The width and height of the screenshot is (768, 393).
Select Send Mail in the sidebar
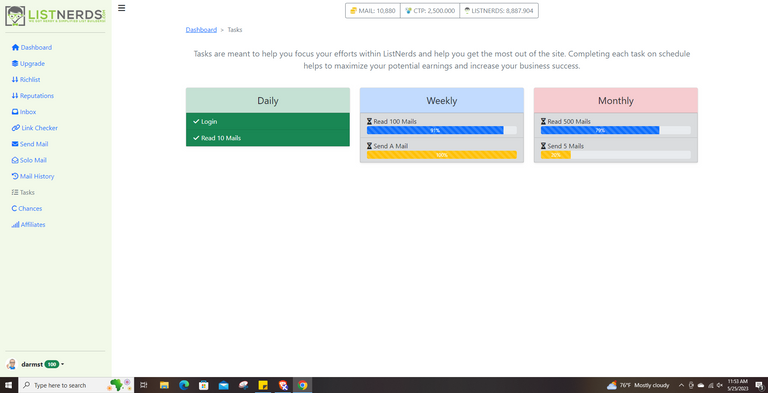pos(30,144)
